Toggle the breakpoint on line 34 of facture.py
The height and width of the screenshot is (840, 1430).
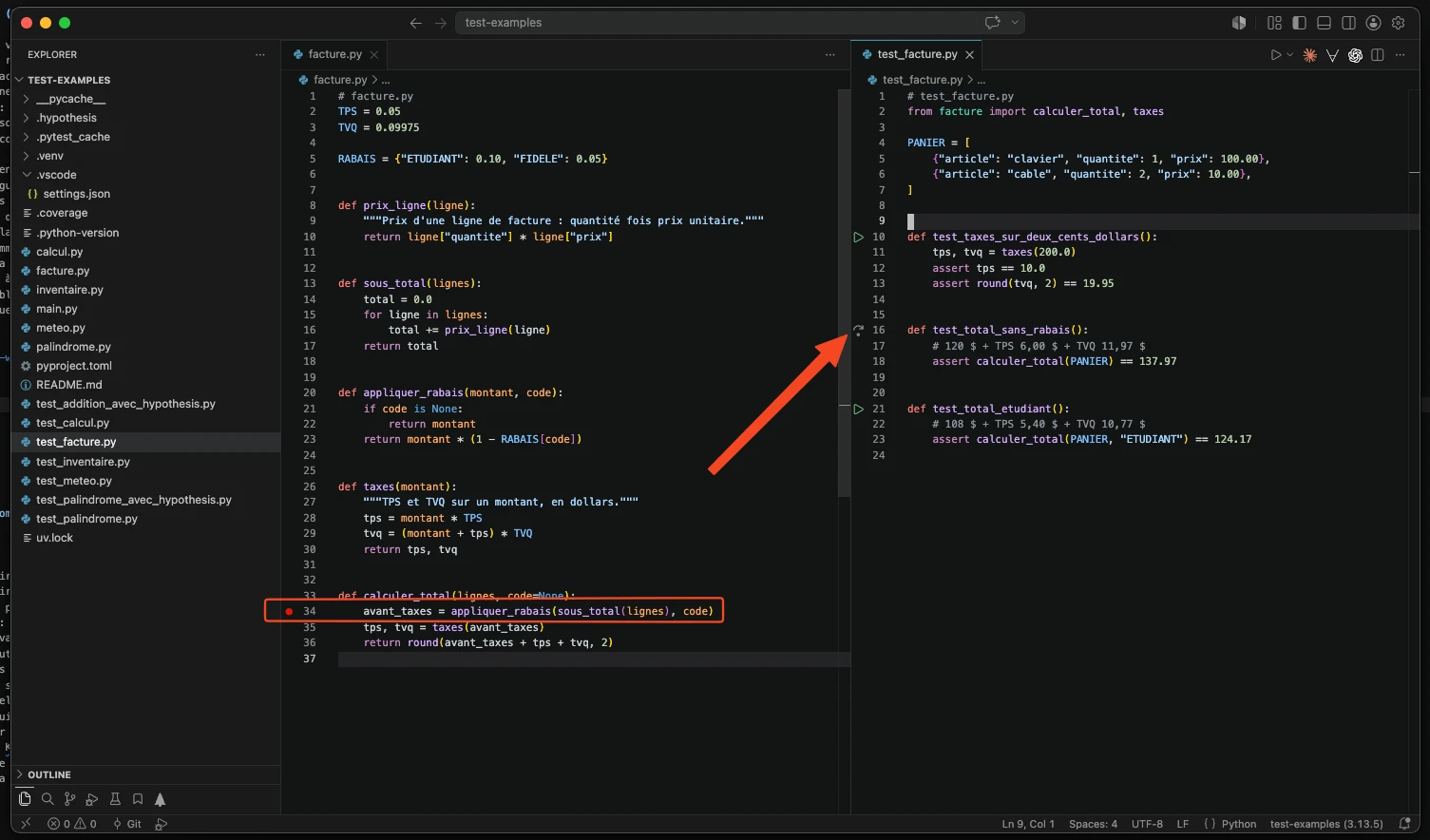point(289,611)
